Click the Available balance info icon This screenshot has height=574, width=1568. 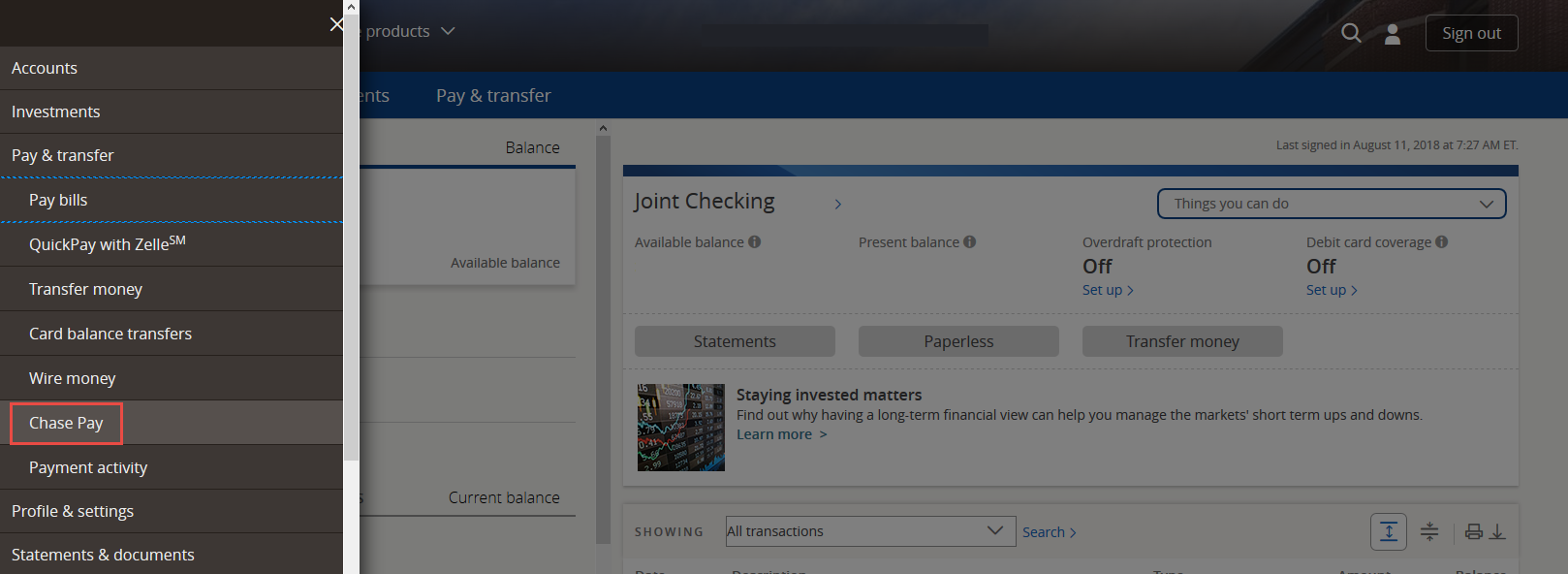(755, 242)
